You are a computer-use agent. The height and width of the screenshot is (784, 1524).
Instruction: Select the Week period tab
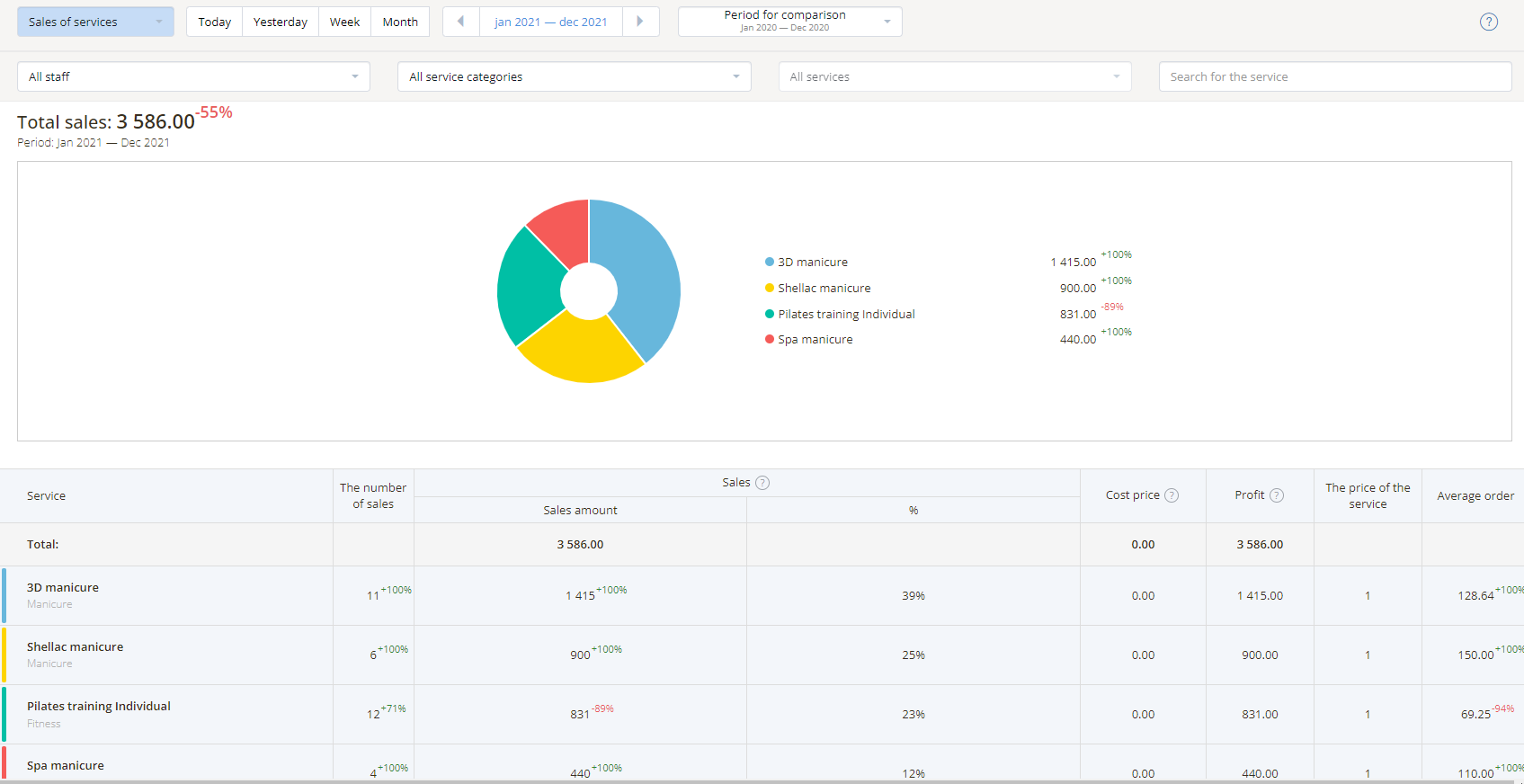point(345,22)
